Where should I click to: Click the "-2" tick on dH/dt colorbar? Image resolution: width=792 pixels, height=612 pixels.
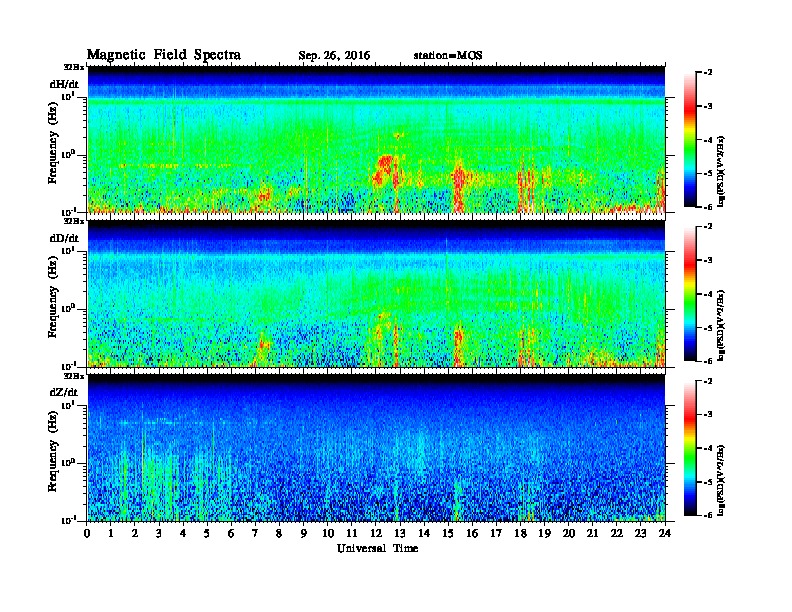pos(708,73)
